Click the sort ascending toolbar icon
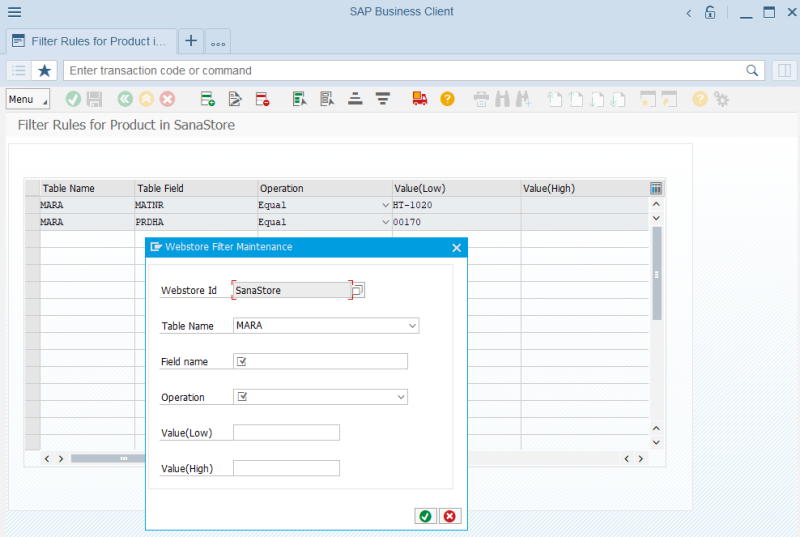The height and width of the screenshot is (537, 800). coord(355,98)
